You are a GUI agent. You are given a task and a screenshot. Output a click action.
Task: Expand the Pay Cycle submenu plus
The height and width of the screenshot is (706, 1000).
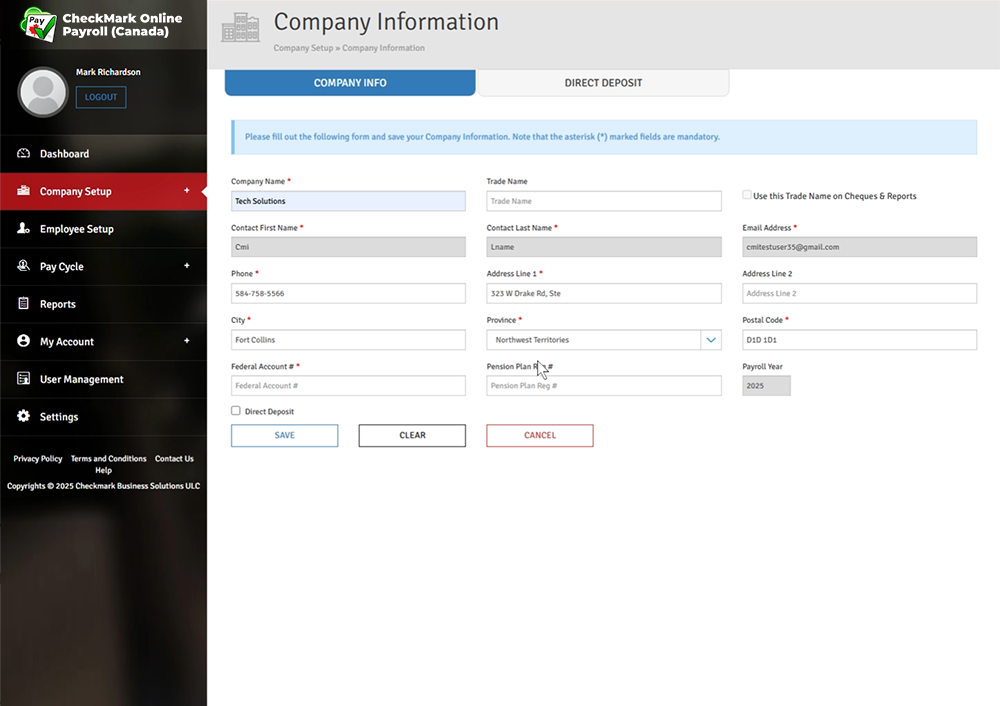187,266
